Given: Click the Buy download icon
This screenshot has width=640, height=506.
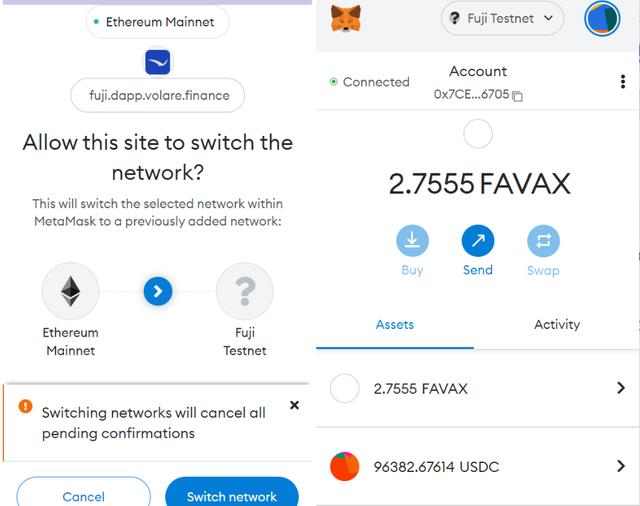Looking at the screenshot, I should click(x=412, y=240).
